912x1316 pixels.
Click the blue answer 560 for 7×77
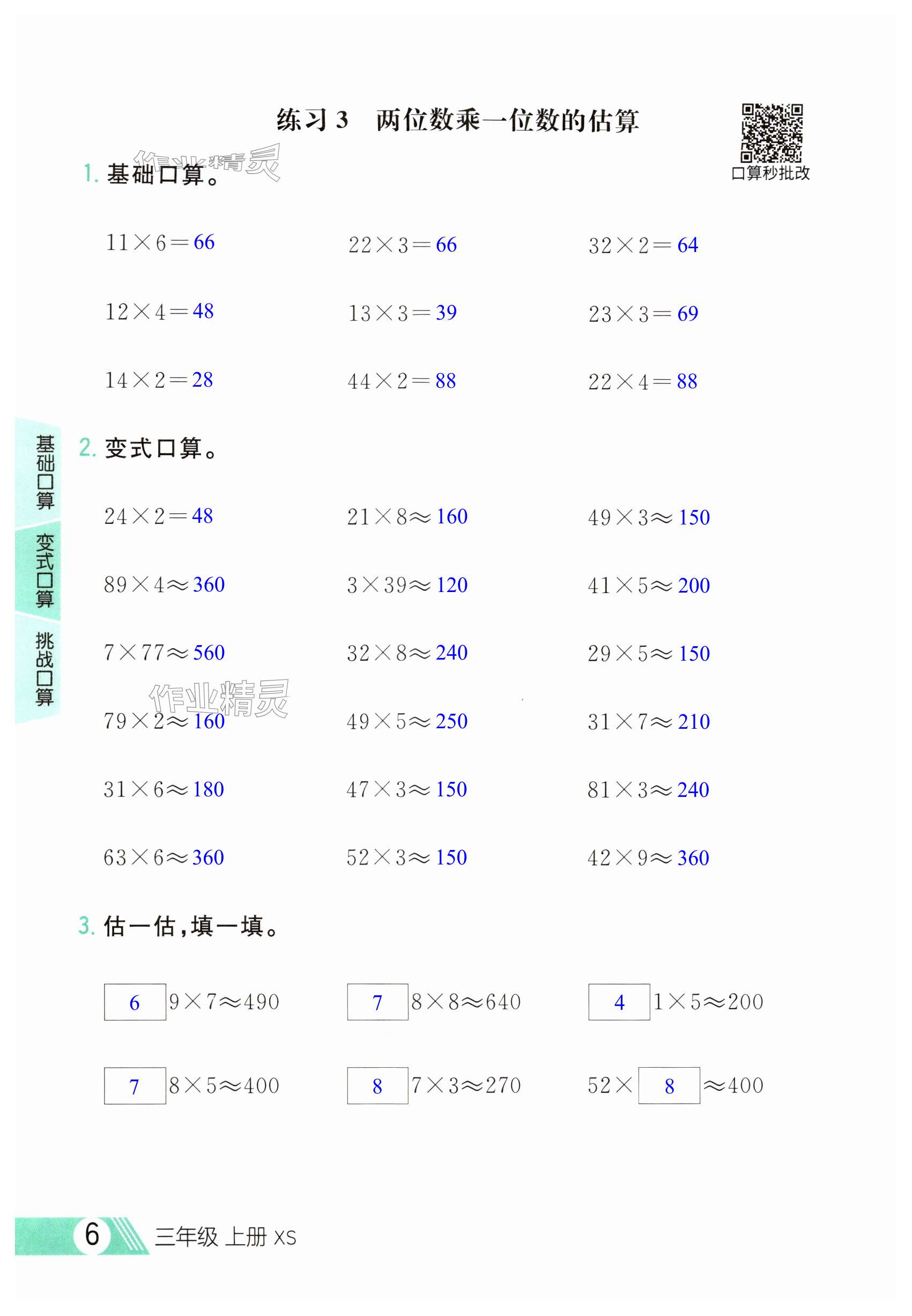(209, 653)
